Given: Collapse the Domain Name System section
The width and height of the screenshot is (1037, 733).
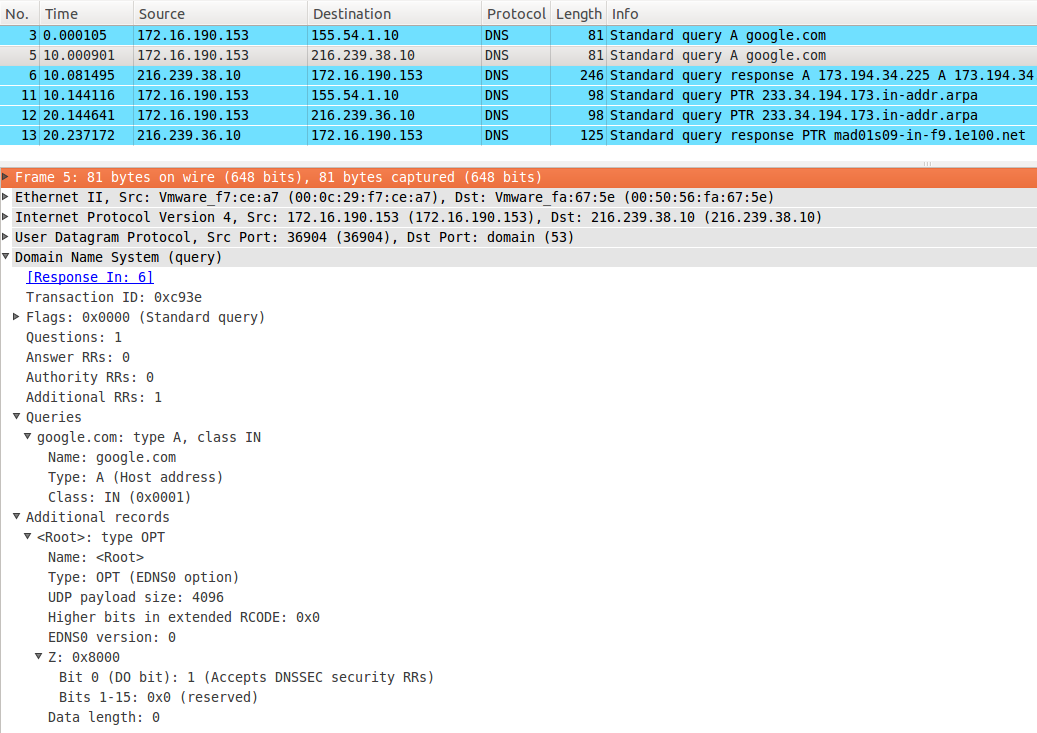Looking at the screenshot, I should point(6,256).
